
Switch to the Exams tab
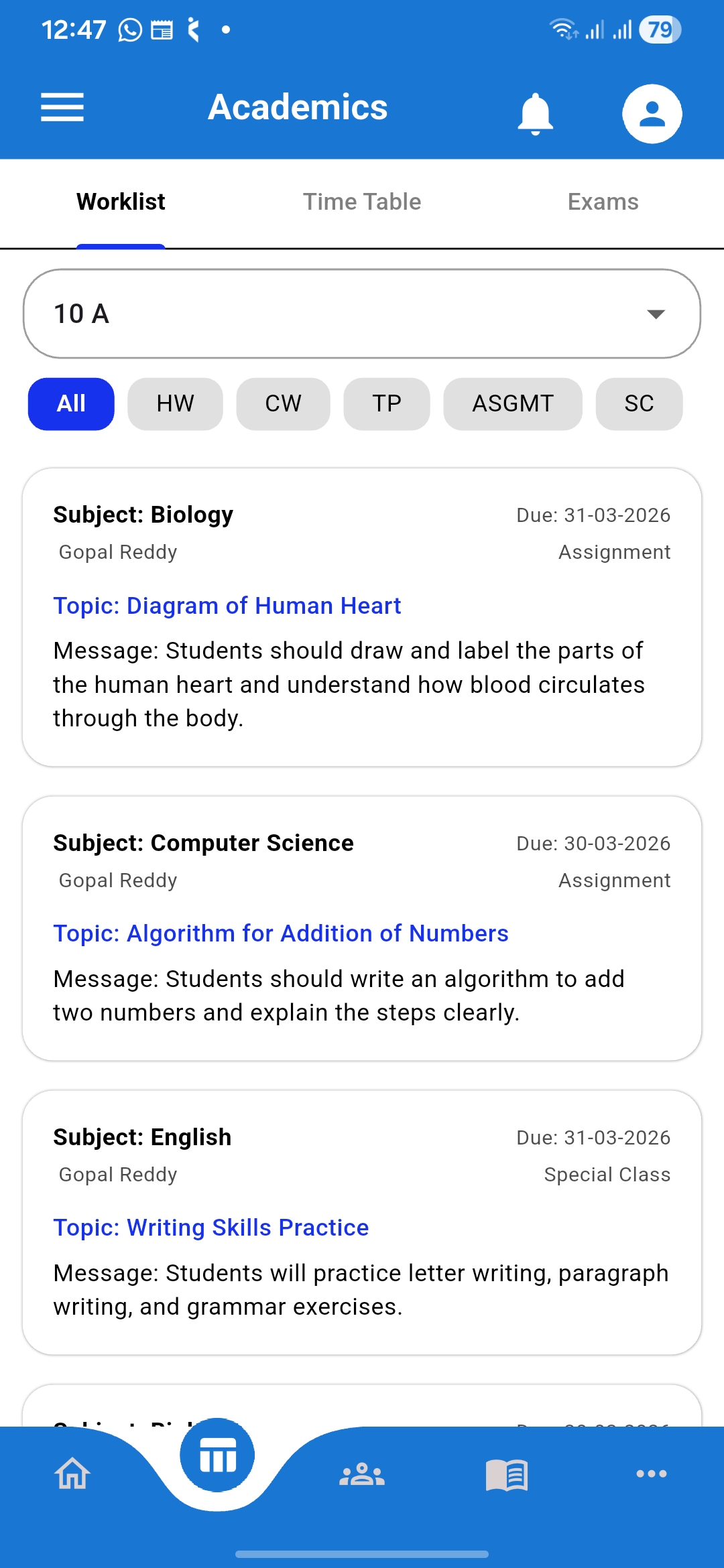[603, 202]
